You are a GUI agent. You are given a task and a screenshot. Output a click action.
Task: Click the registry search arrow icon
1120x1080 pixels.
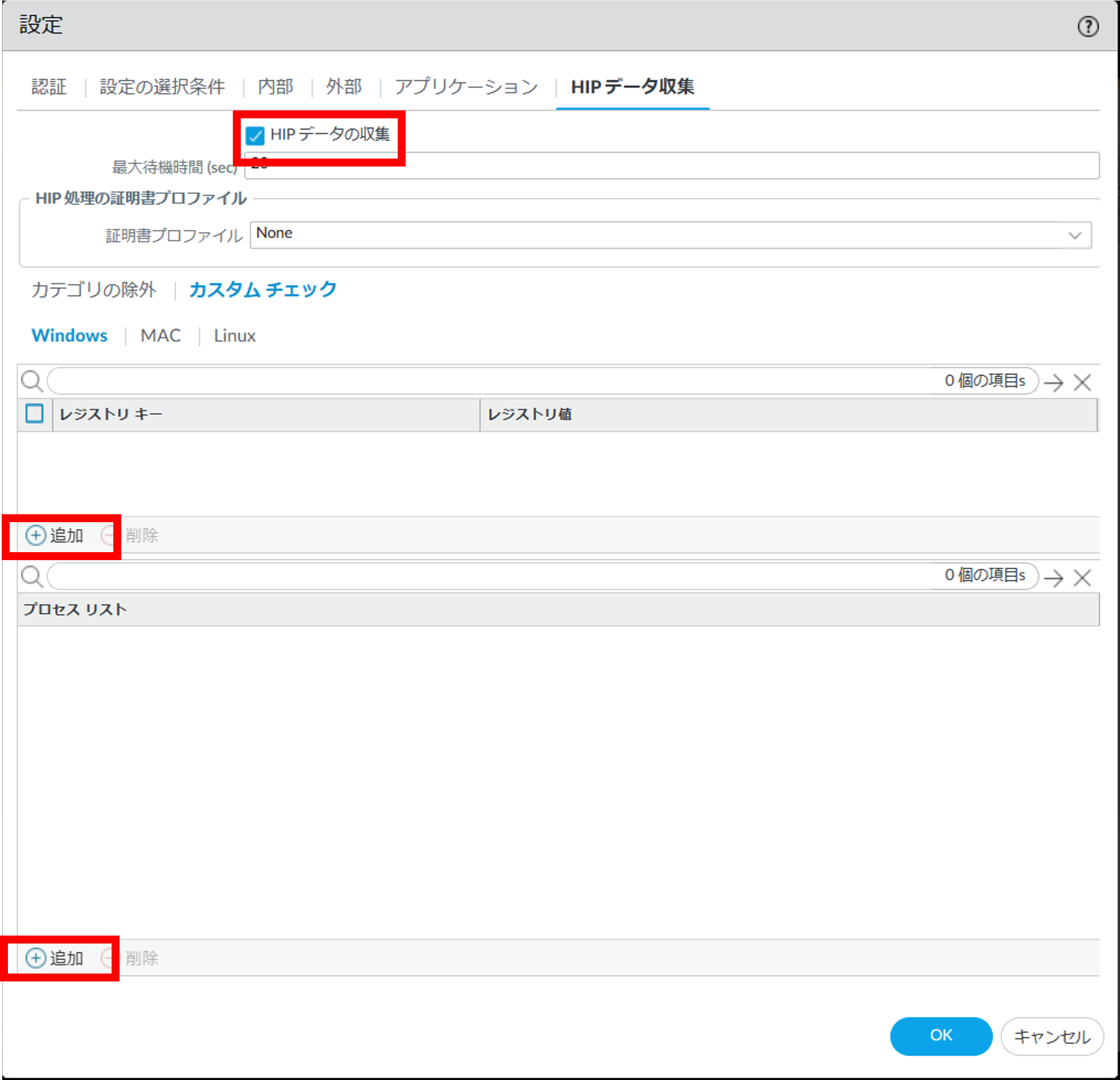pos(1053,382)
